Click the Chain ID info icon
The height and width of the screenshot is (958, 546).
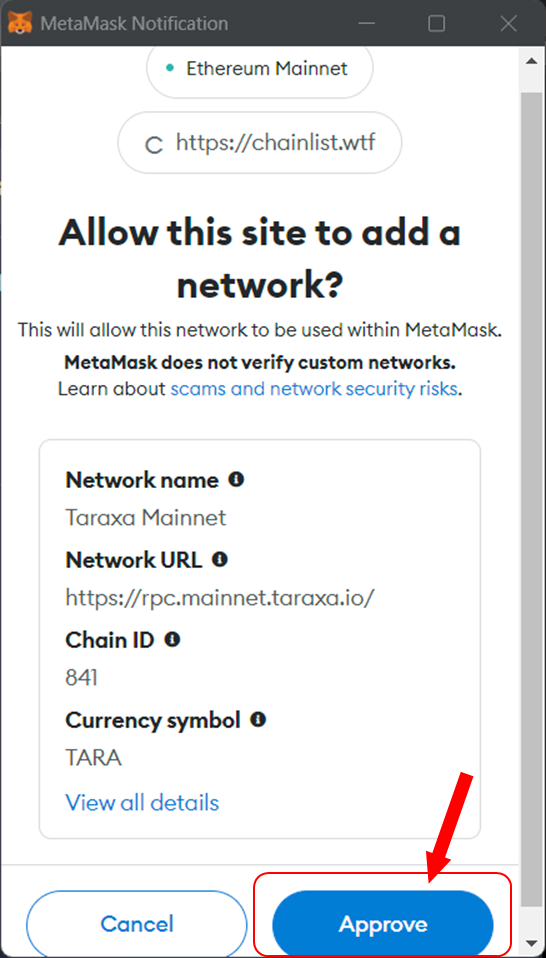(x=173, y=640)
